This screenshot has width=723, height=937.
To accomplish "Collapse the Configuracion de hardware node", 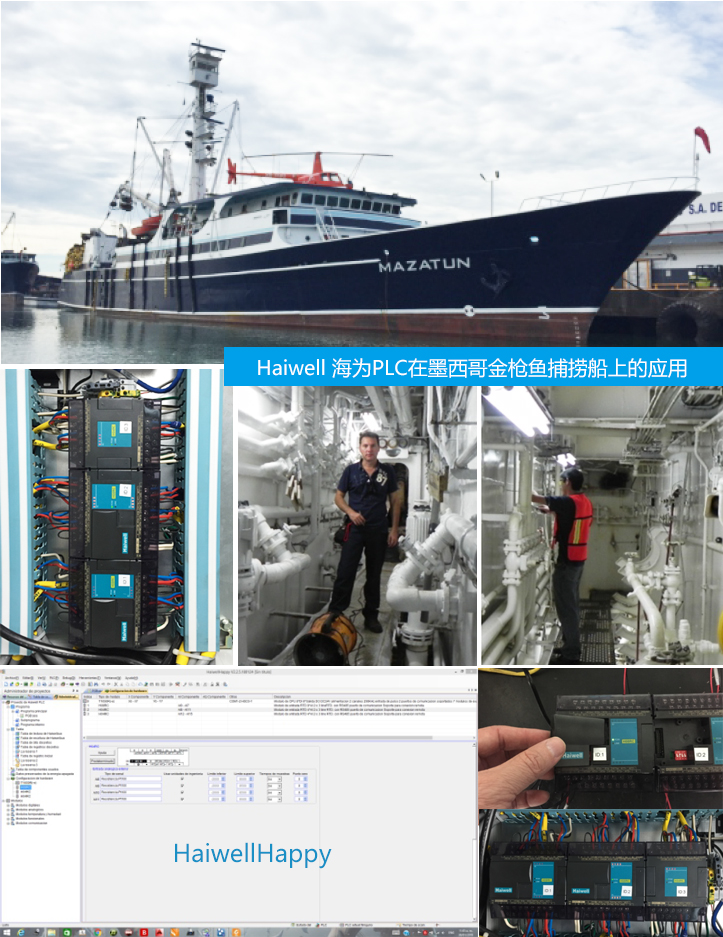I will click(8, 778).
